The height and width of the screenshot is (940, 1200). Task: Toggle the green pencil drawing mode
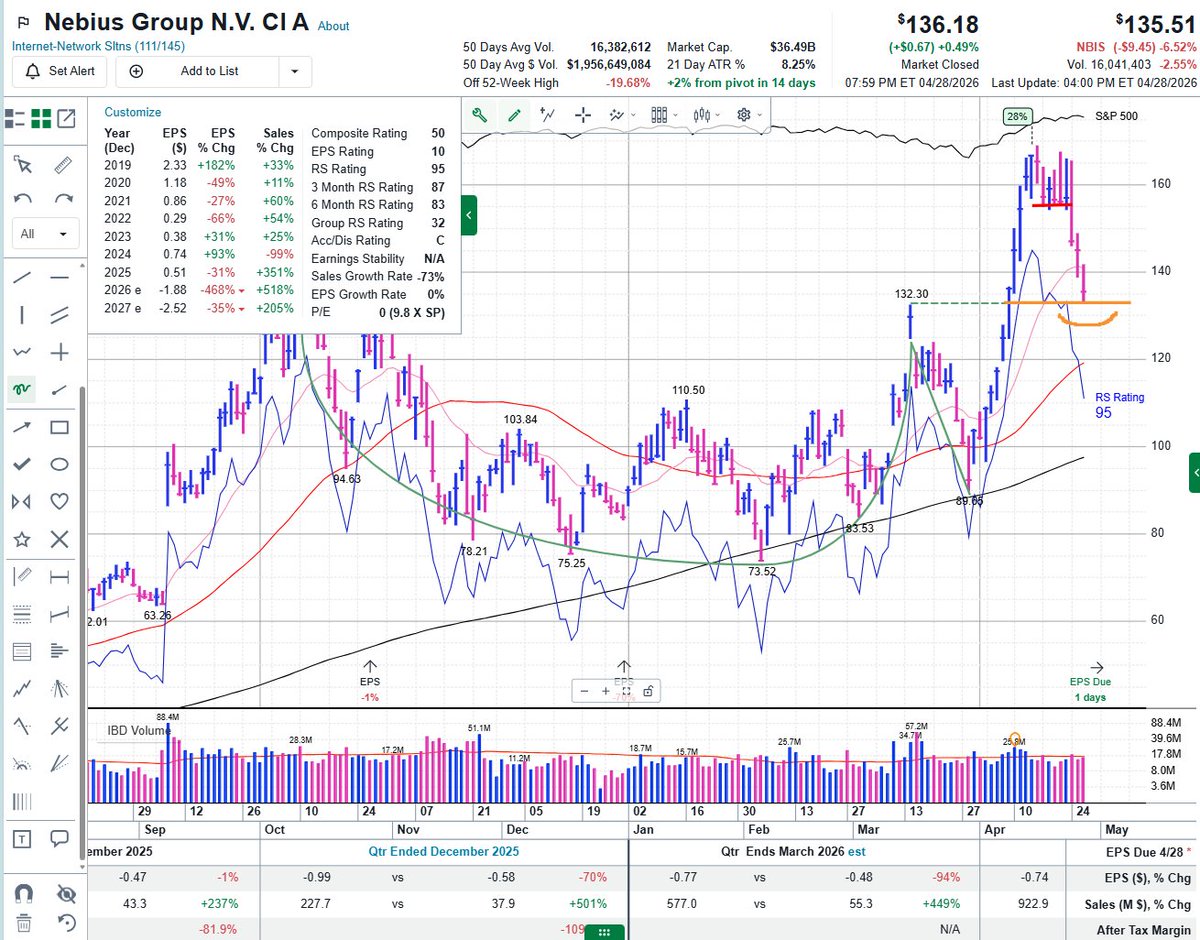514,115
